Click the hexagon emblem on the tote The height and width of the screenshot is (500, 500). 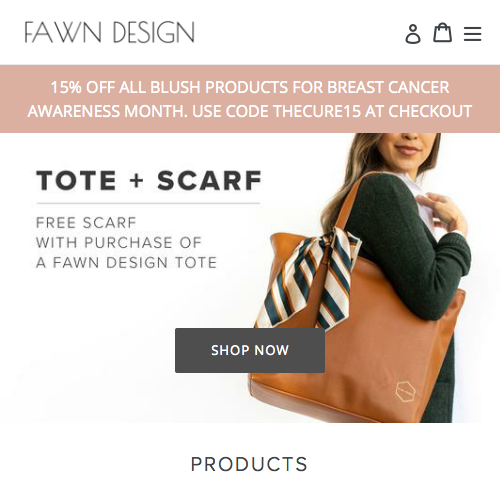(406, 391)
